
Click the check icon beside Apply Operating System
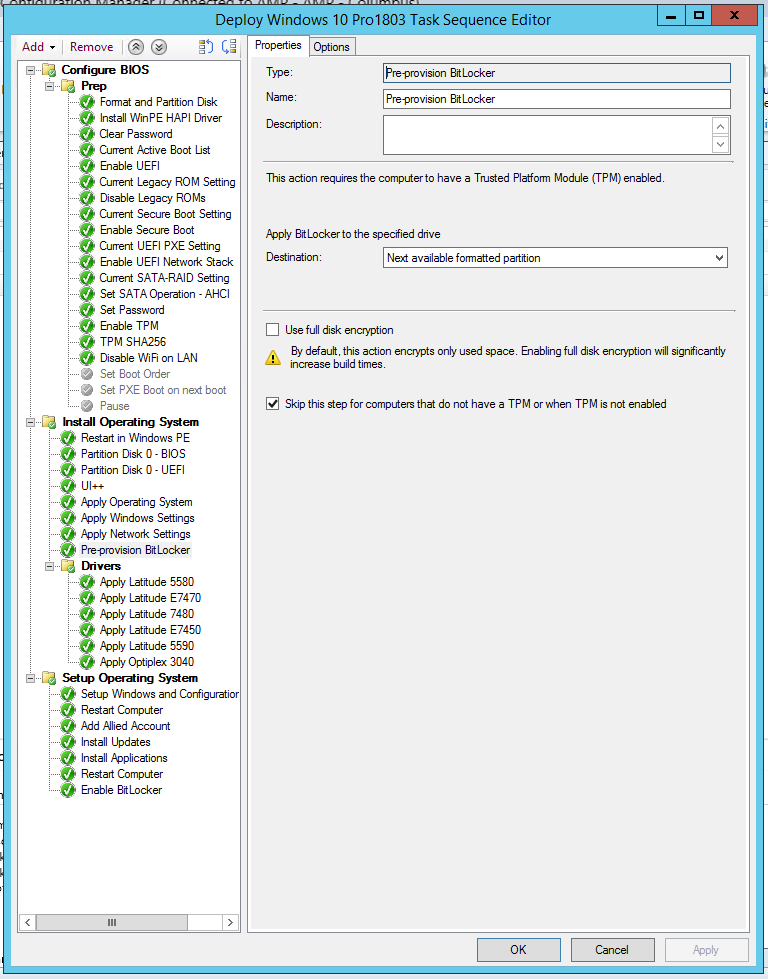point(68,502)
